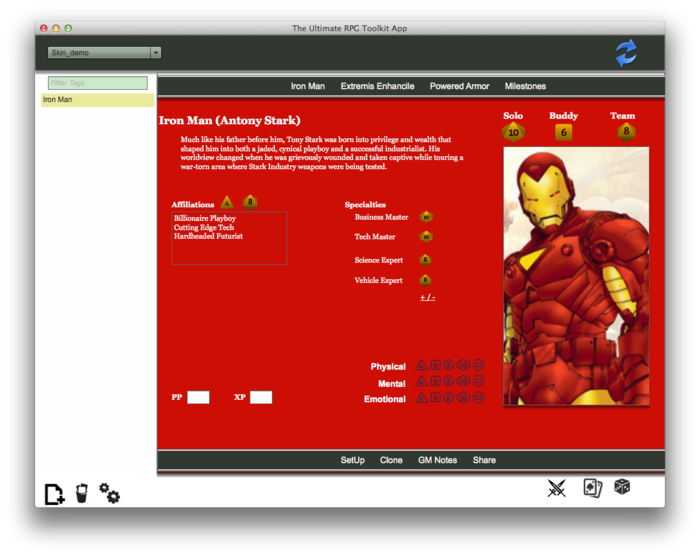The image size is (700, 556).
Task: Mark Emotional stress d12
Action: pyautogui.click(x=478, y=397)
